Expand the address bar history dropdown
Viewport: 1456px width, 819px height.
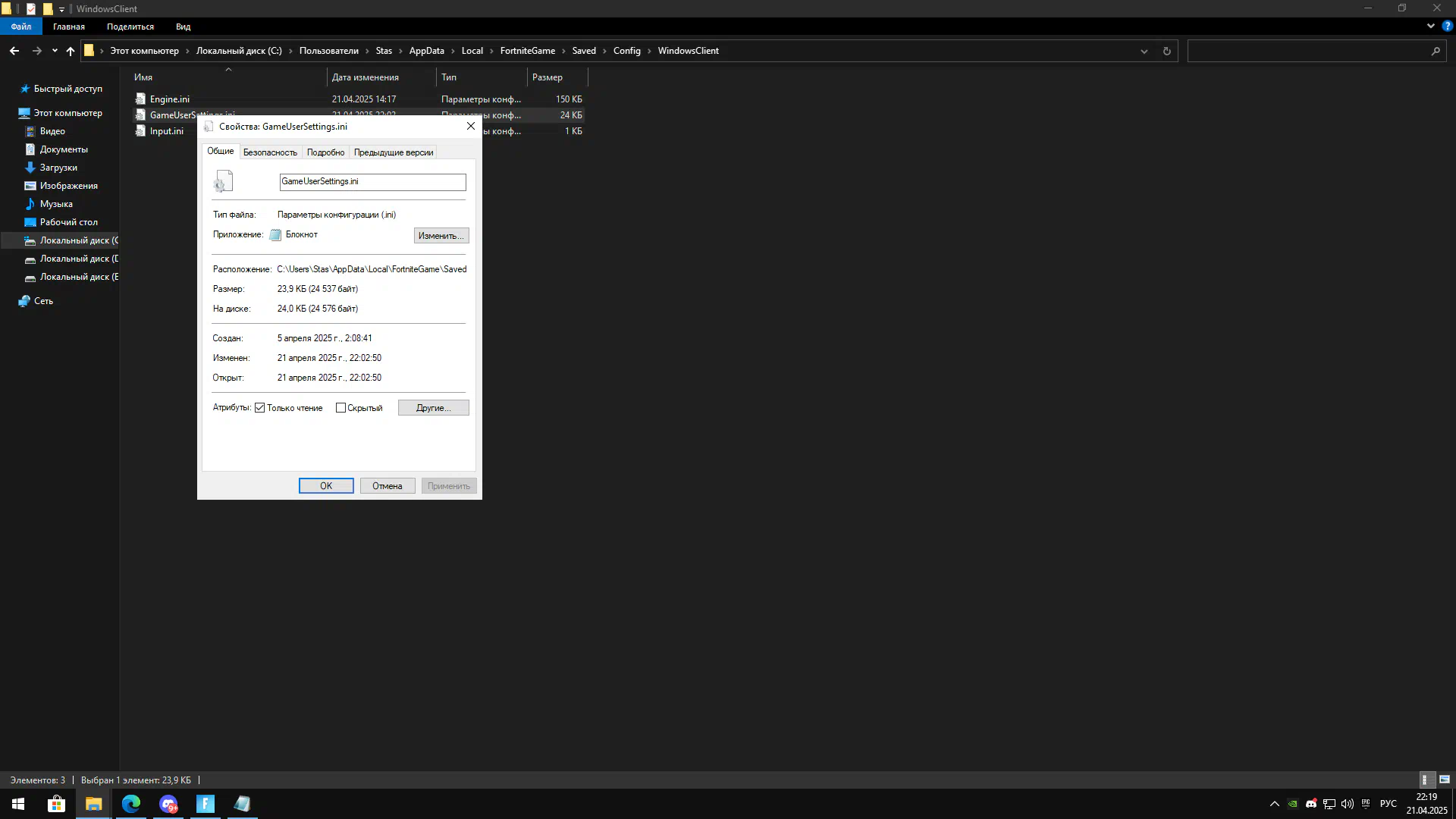coord(1144,51)
